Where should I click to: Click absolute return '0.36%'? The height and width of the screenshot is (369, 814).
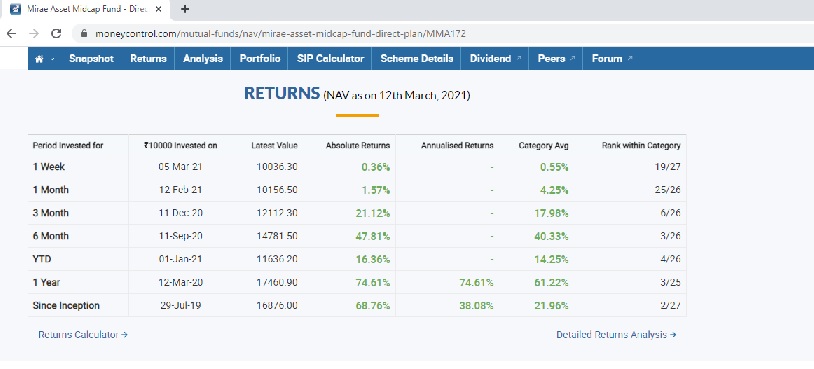point(375,167)
